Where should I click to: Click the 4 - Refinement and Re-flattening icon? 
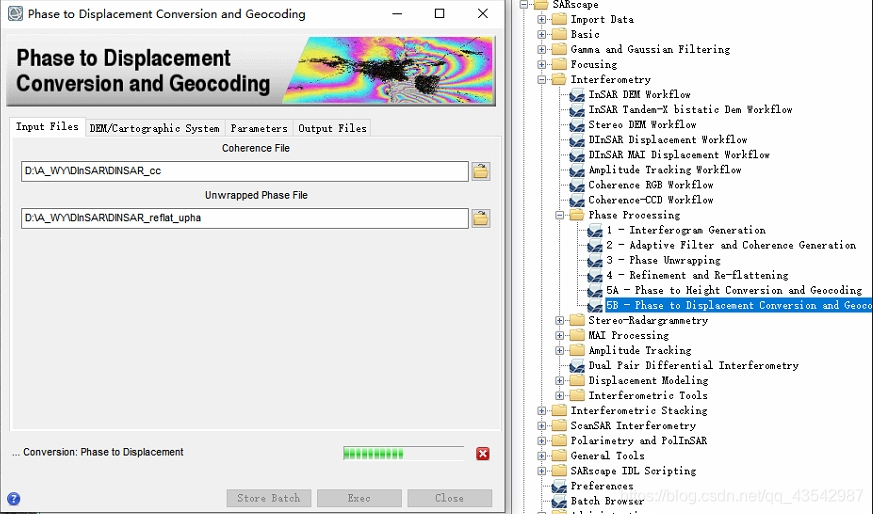[x=595, y=276]
